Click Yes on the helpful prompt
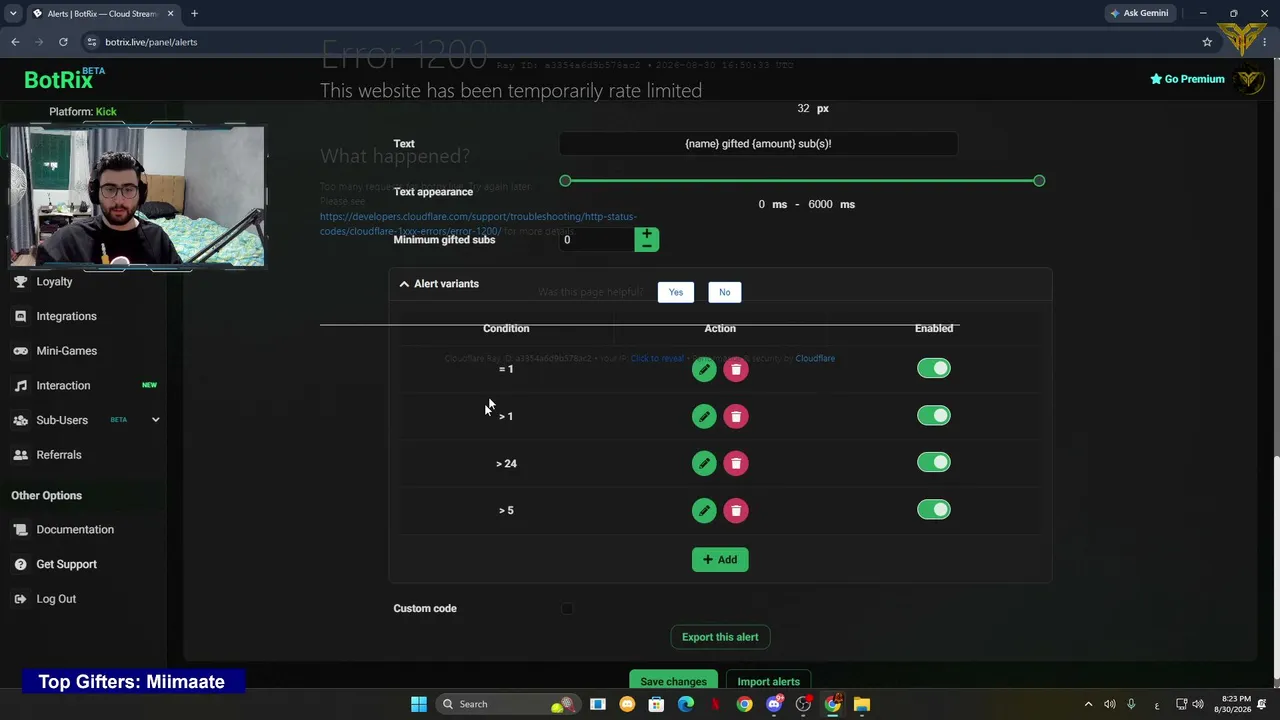The image size is (1280, 720). (676, 292)
